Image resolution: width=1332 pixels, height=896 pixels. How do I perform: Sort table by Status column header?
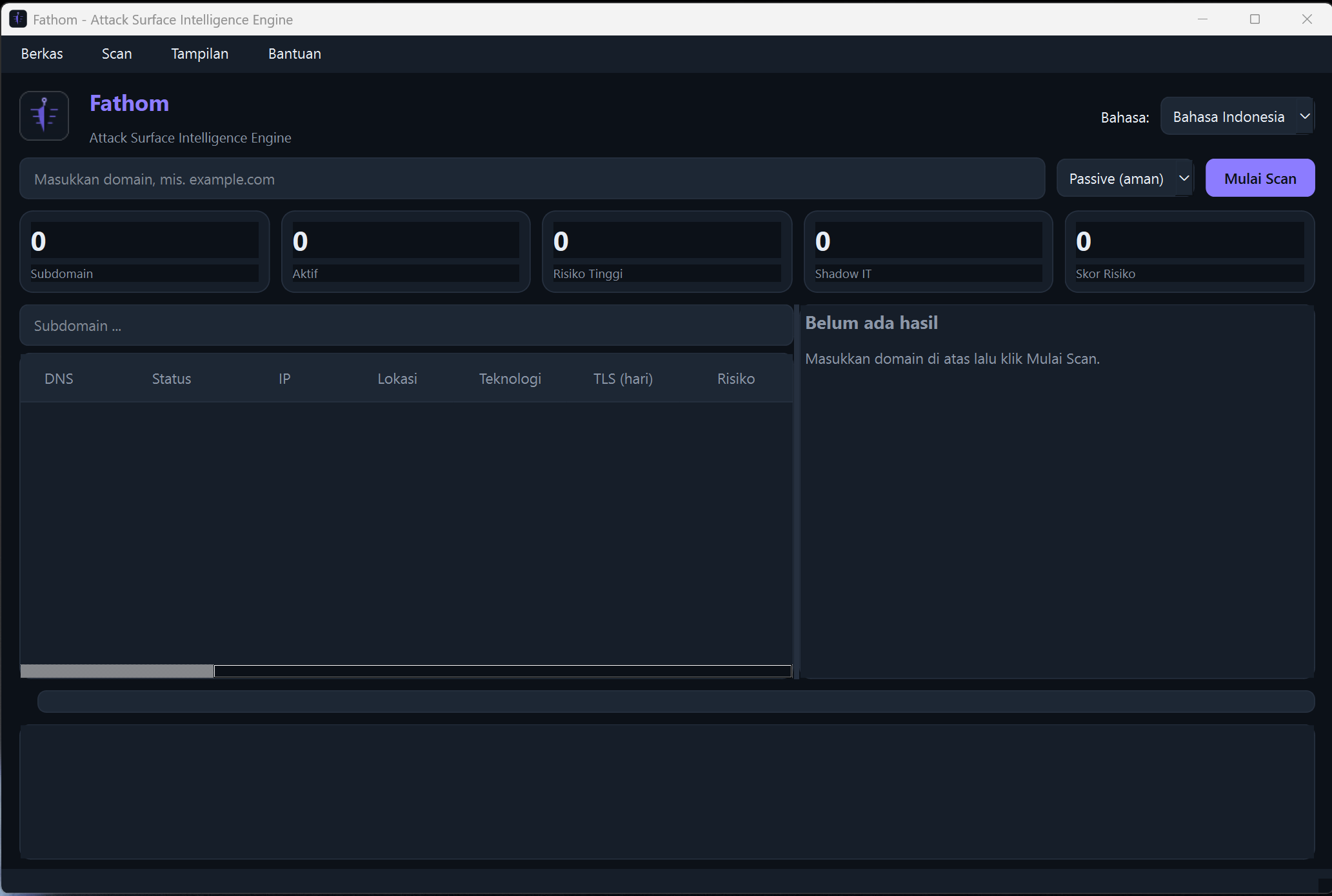click(x=172, y=379)
